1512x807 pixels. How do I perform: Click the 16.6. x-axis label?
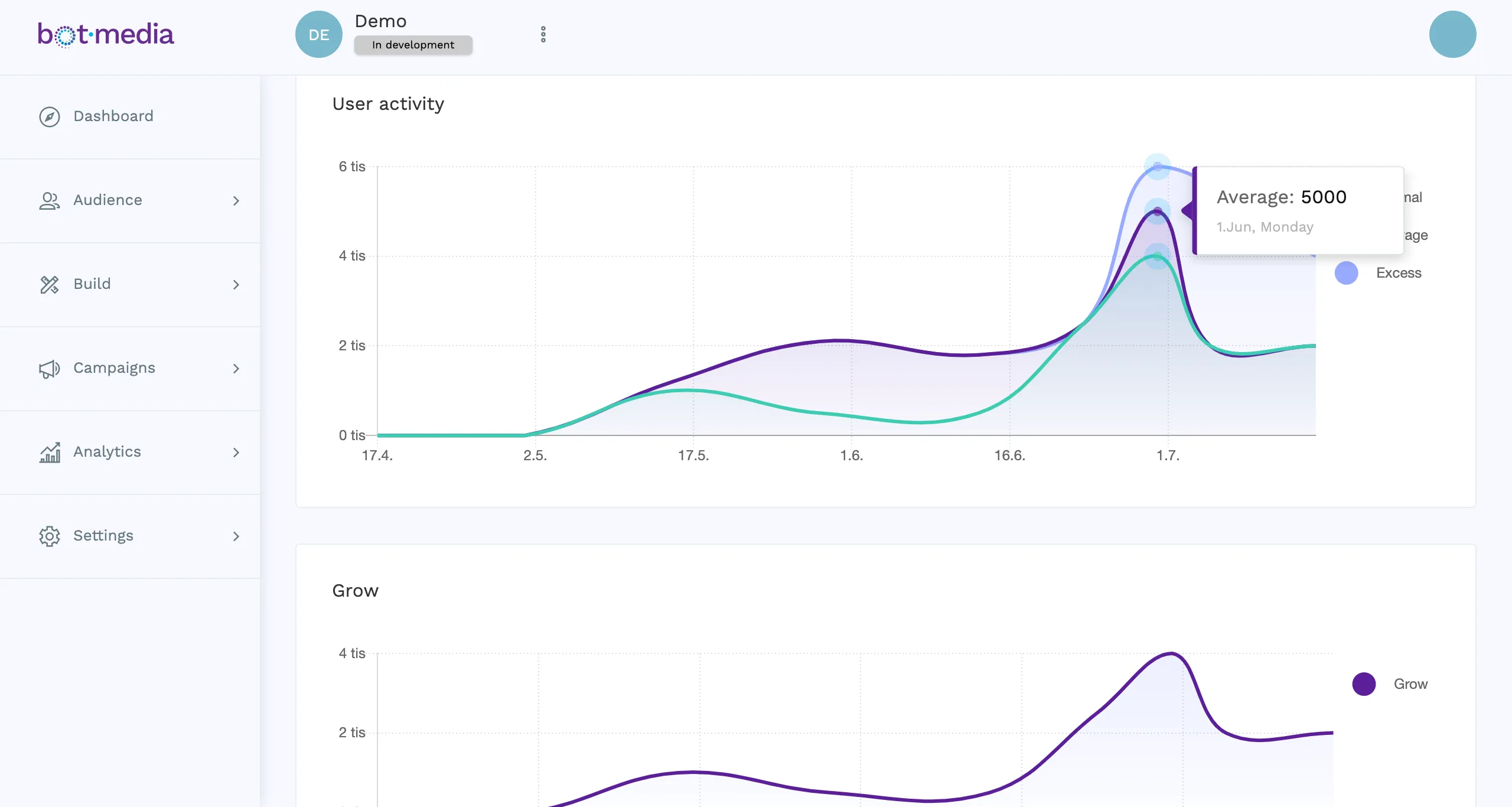click(x=1009, y=455)
